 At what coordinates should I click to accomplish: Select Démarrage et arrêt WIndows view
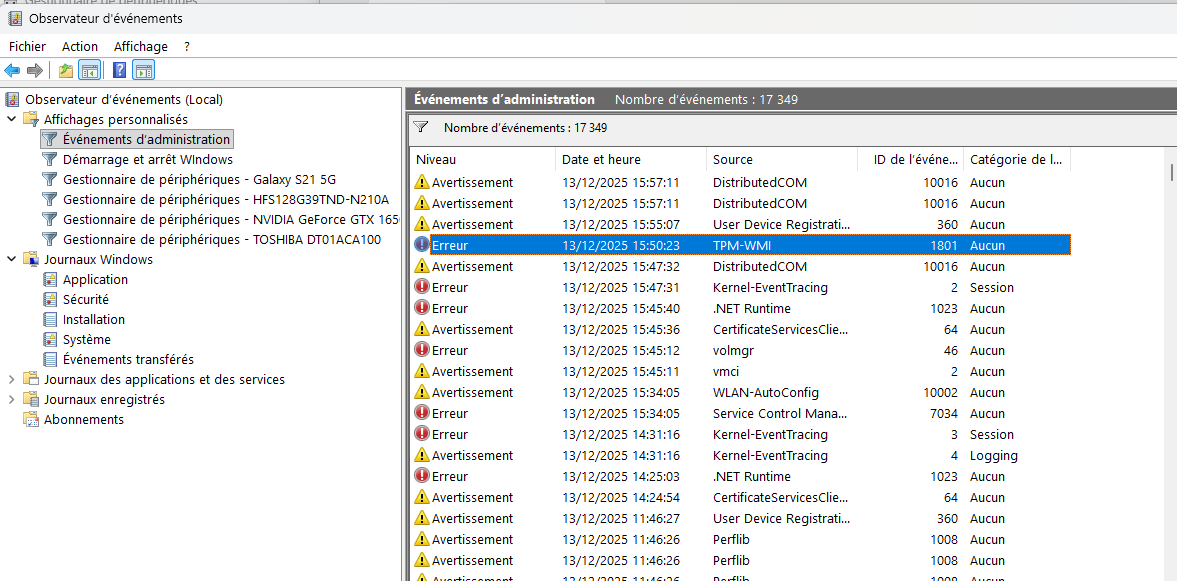pyautogui.click(x=148, y=159)
